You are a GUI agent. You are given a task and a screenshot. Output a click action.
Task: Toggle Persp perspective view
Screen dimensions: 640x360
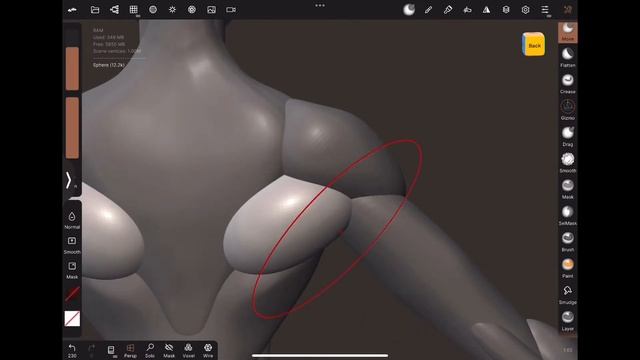(130, 351)
